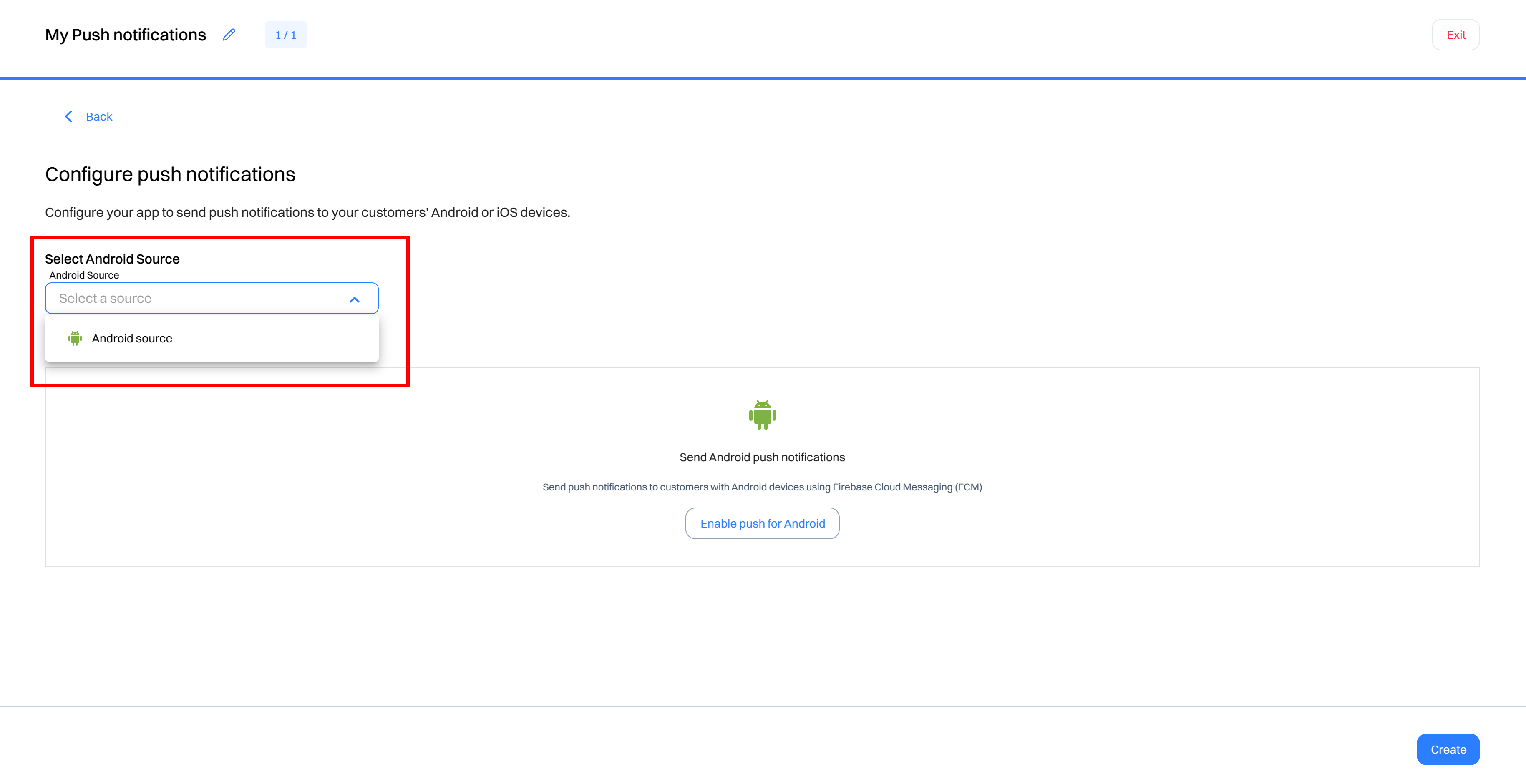Image resolution: width=1526 pixels, height=784 pixels.
Task: Click the pencil edit name icon
Action: pos(229,35)
